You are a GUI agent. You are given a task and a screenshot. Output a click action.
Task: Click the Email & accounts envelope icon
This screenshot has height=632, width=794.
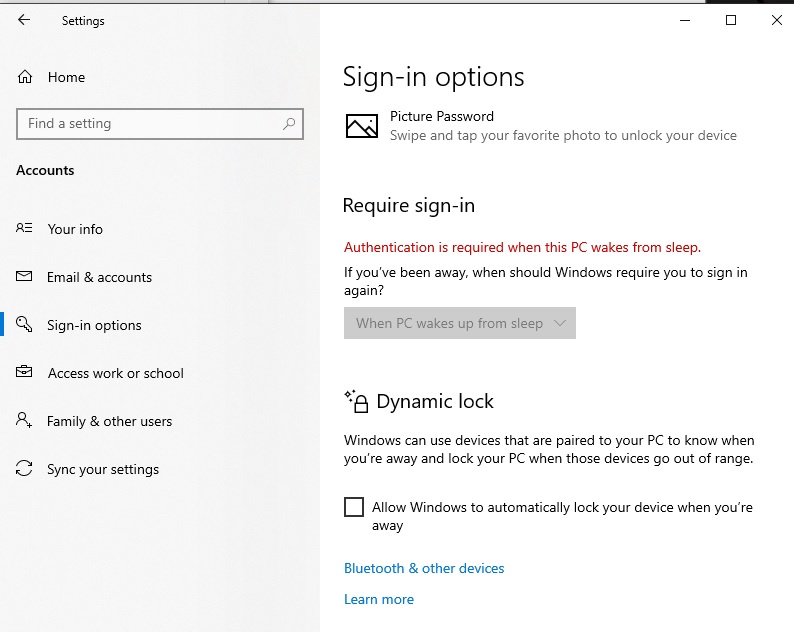click(25, 277)
